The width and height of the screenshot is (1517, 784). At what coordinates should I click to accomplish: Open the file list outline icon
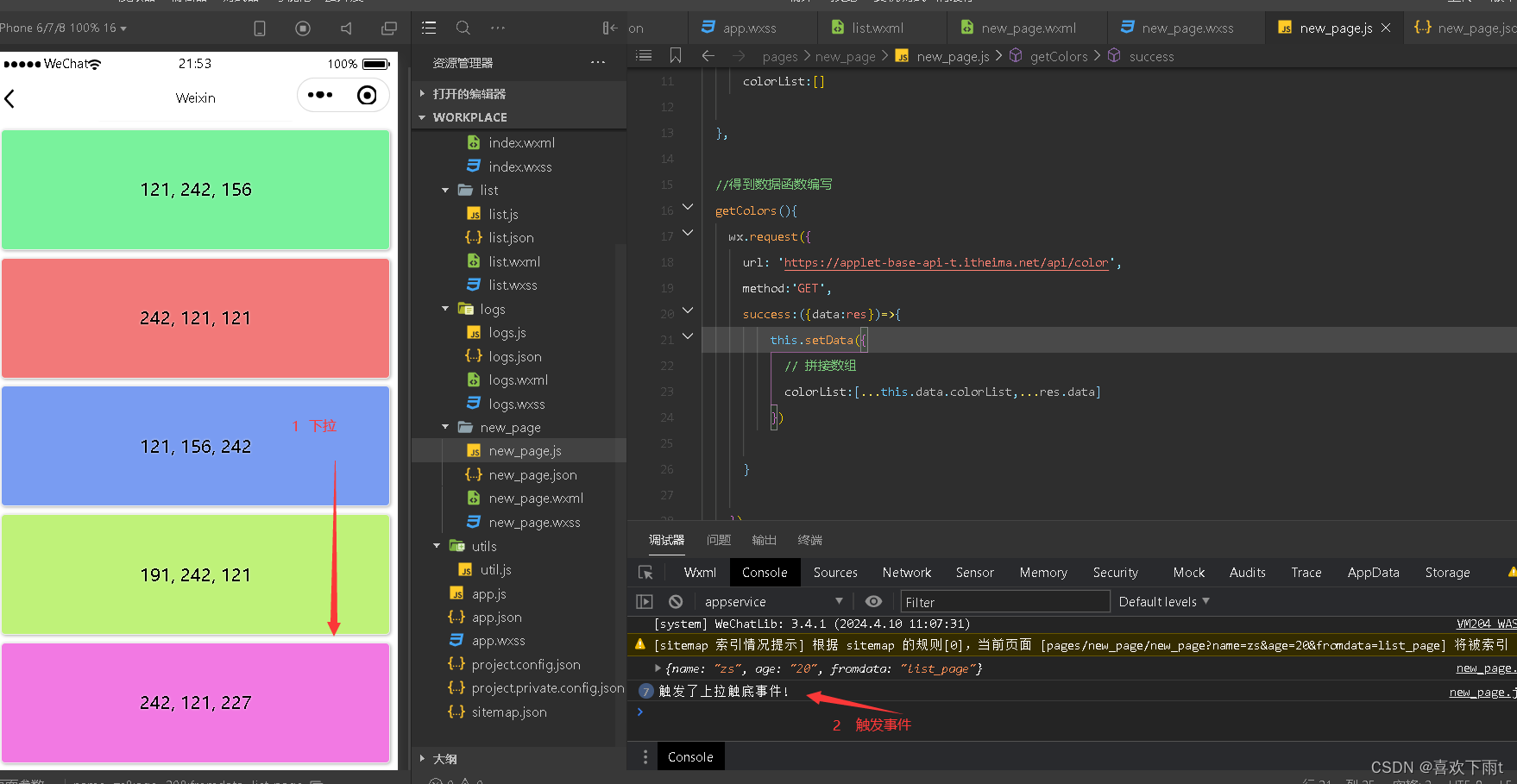pyautogui.click(x=429, y=28)
